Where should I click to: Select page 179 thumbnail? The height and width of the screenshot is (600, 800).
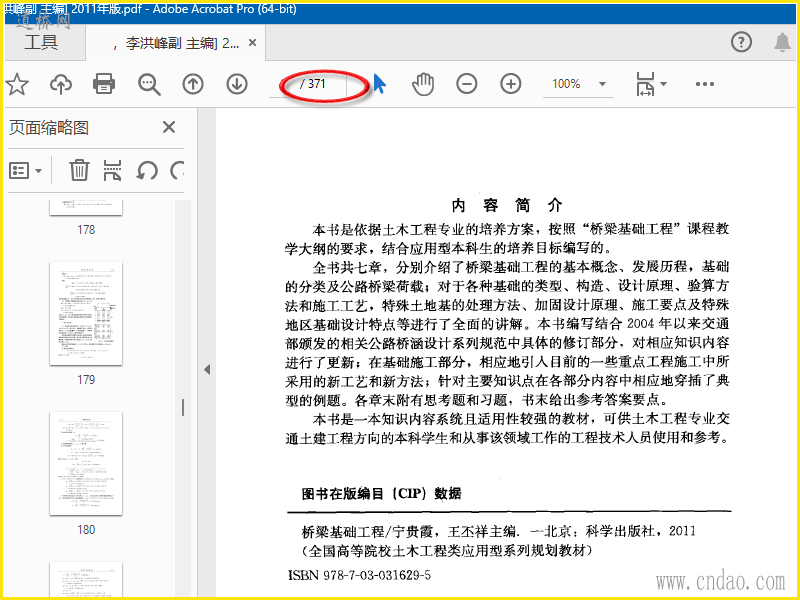(x=86, y=314)
